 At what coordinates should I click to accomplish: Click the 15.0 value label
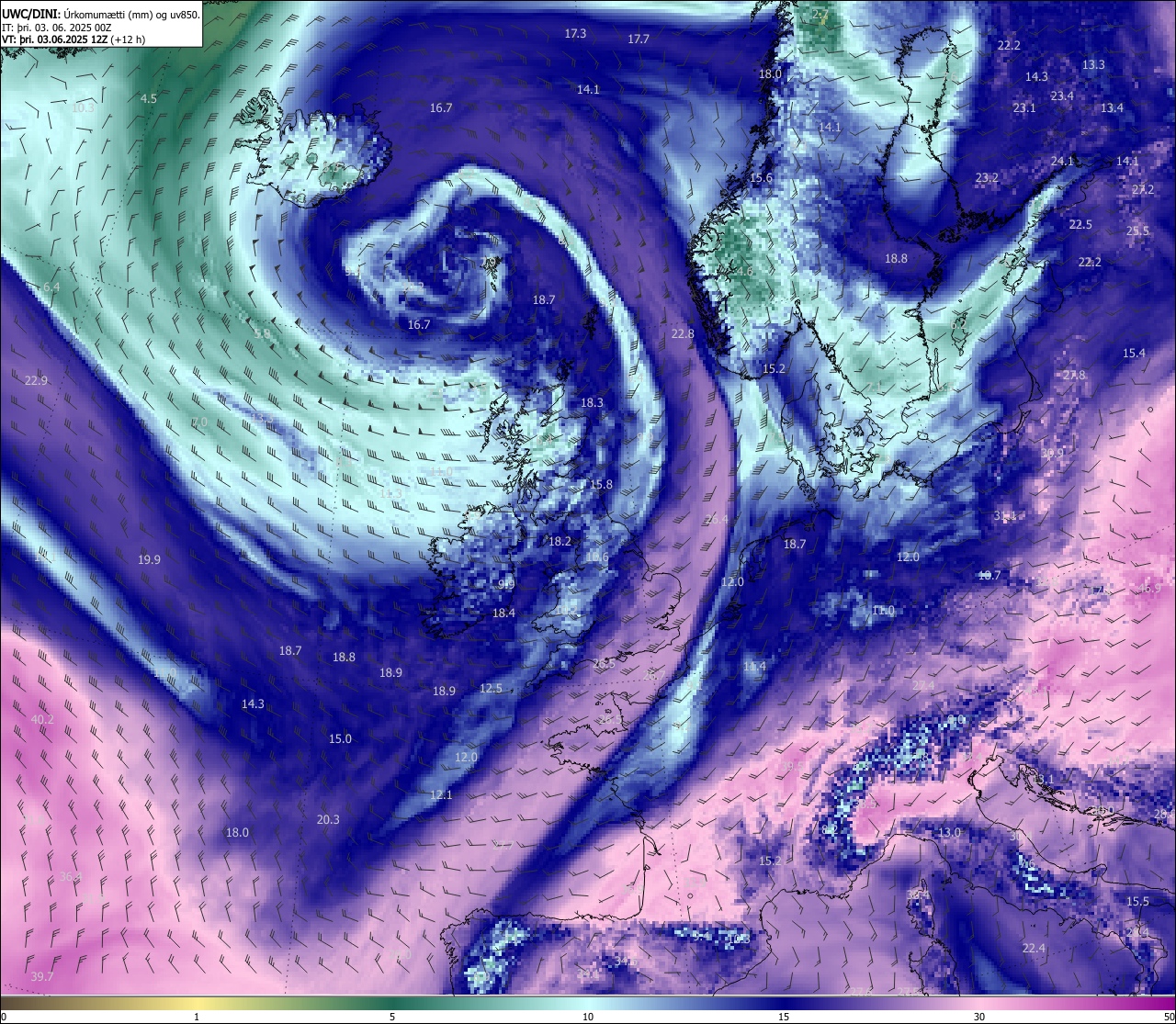click(x=340, y=739)
